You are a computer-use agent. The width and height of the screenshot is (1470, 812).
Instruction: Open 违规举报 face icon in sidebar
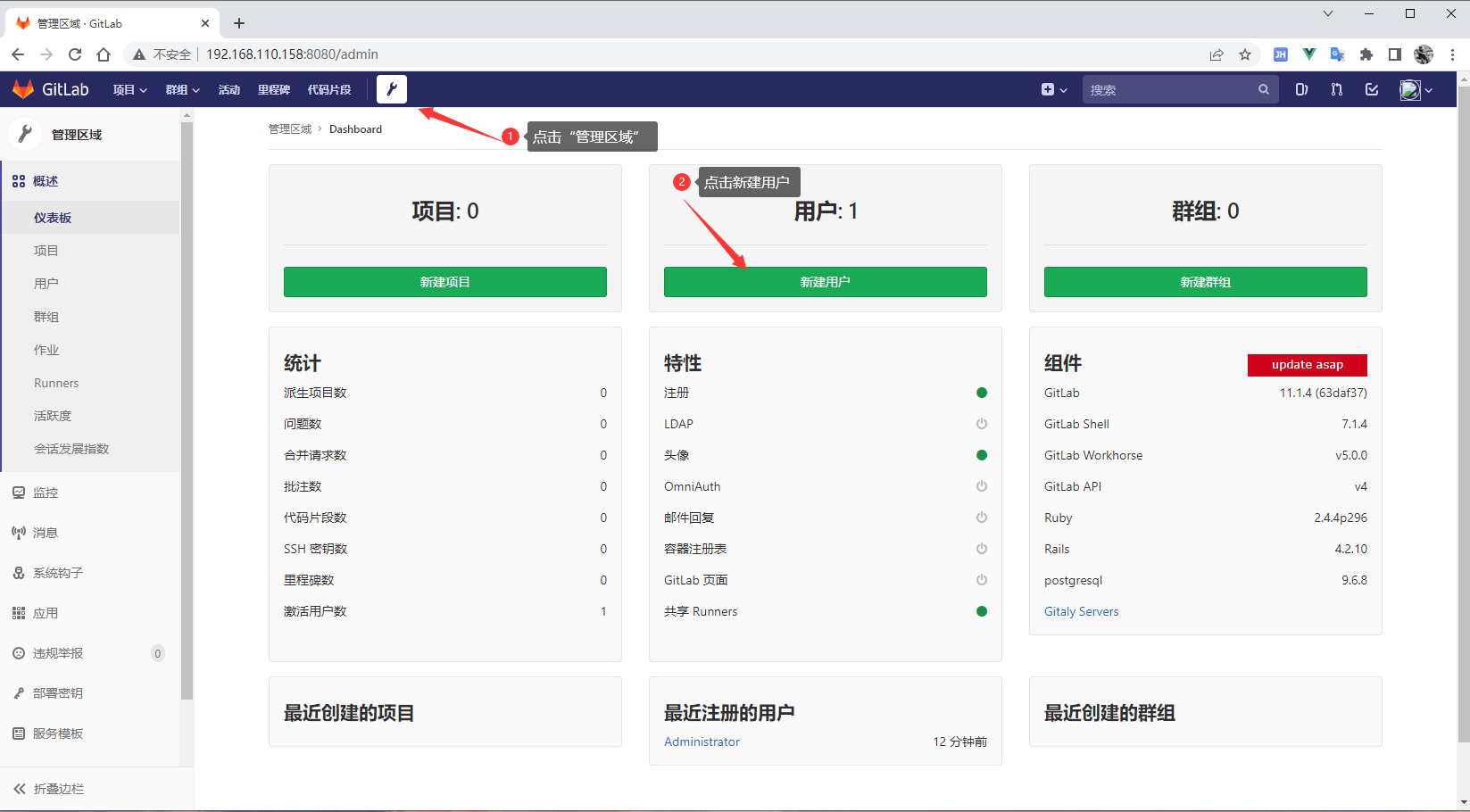[x=19, y=653]
